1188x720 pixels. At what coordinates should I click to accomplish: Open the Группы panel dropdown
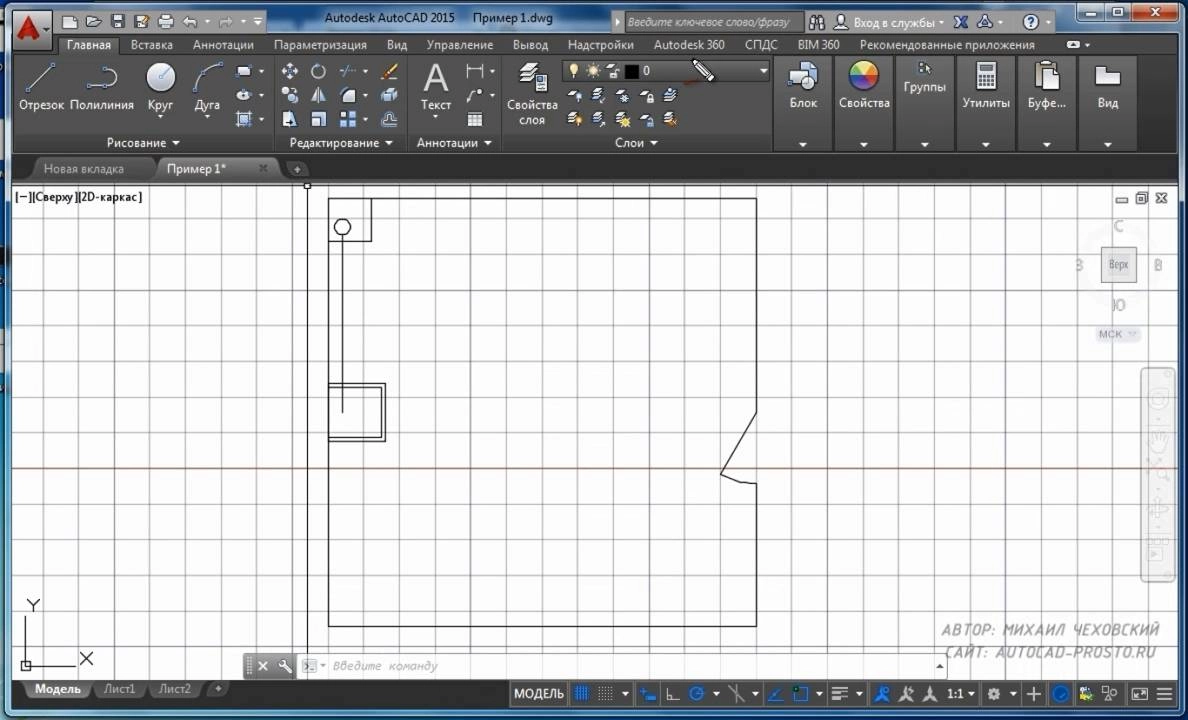tap(924, 144)
